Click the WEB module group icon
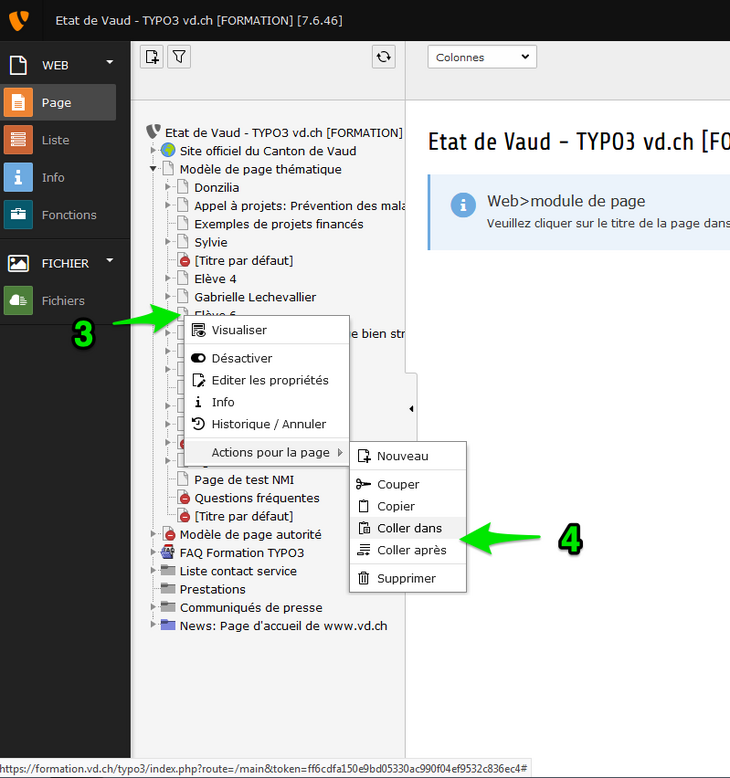Screen dimensions: 730x778 [18, 65]
